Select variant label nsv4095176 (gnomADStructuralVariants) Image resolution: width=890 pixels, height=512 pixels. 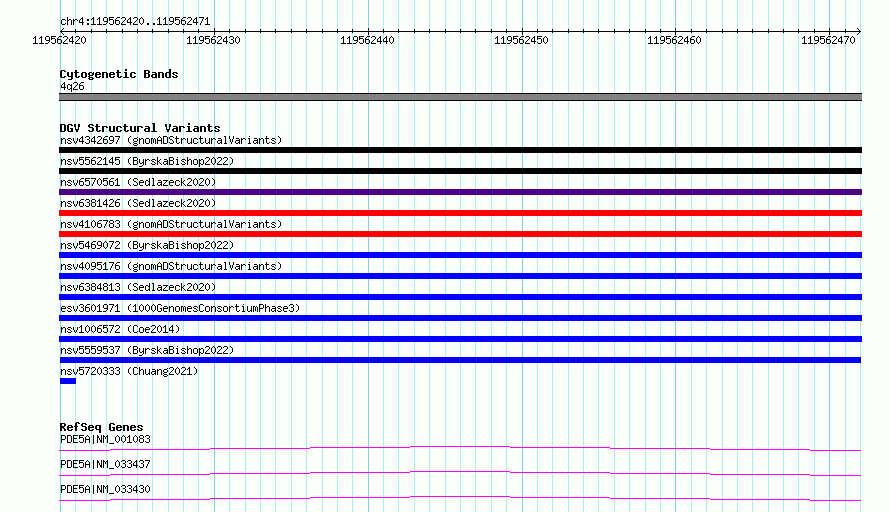171,266
